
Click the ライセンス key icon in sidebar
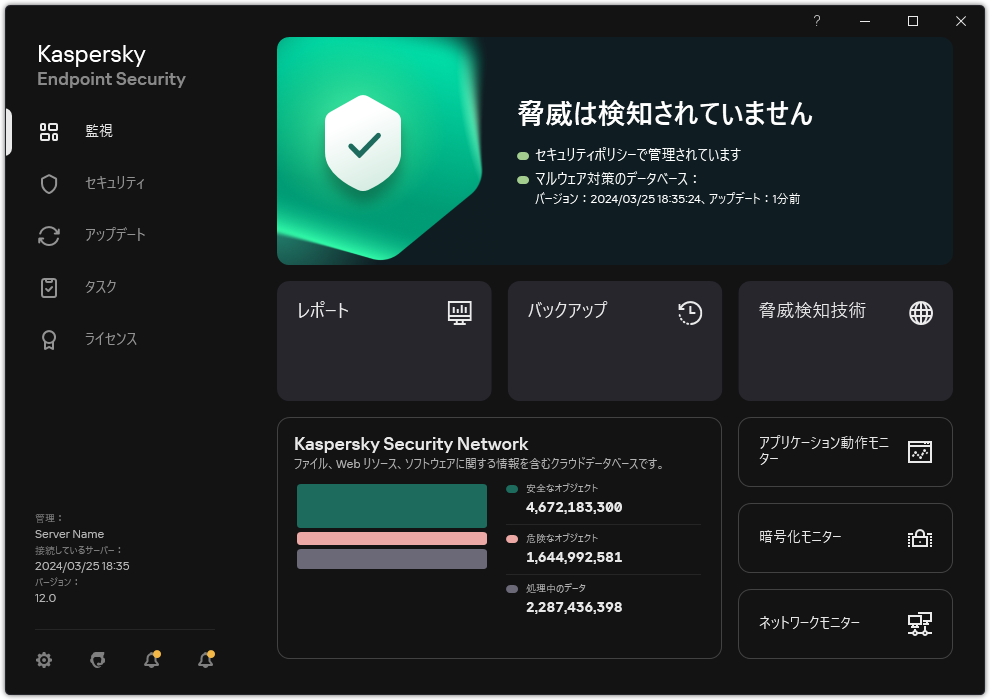49,339
